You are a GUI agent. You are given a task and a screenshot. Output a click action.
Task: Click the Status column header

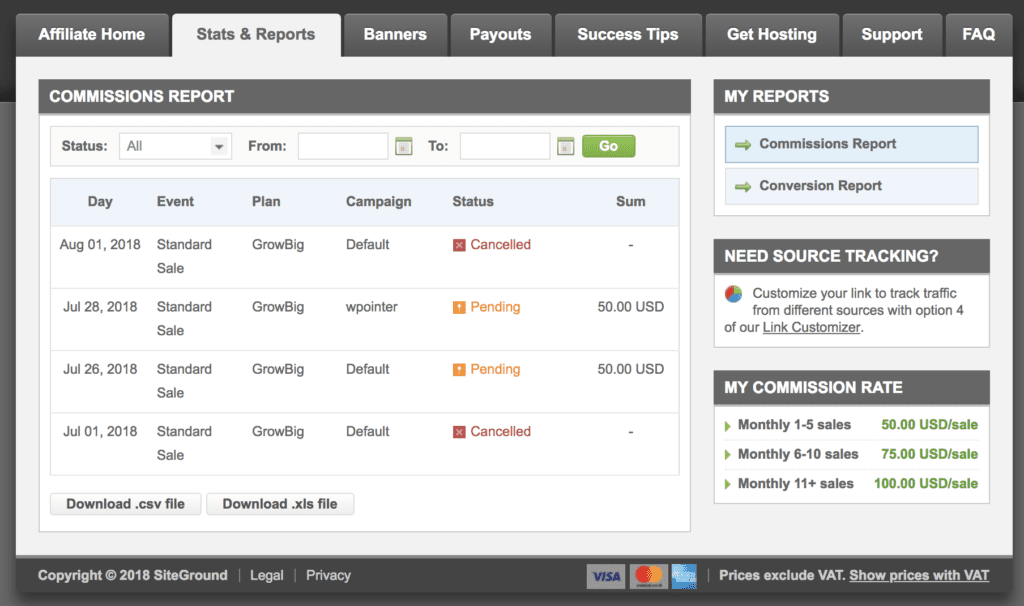point(473,202)
